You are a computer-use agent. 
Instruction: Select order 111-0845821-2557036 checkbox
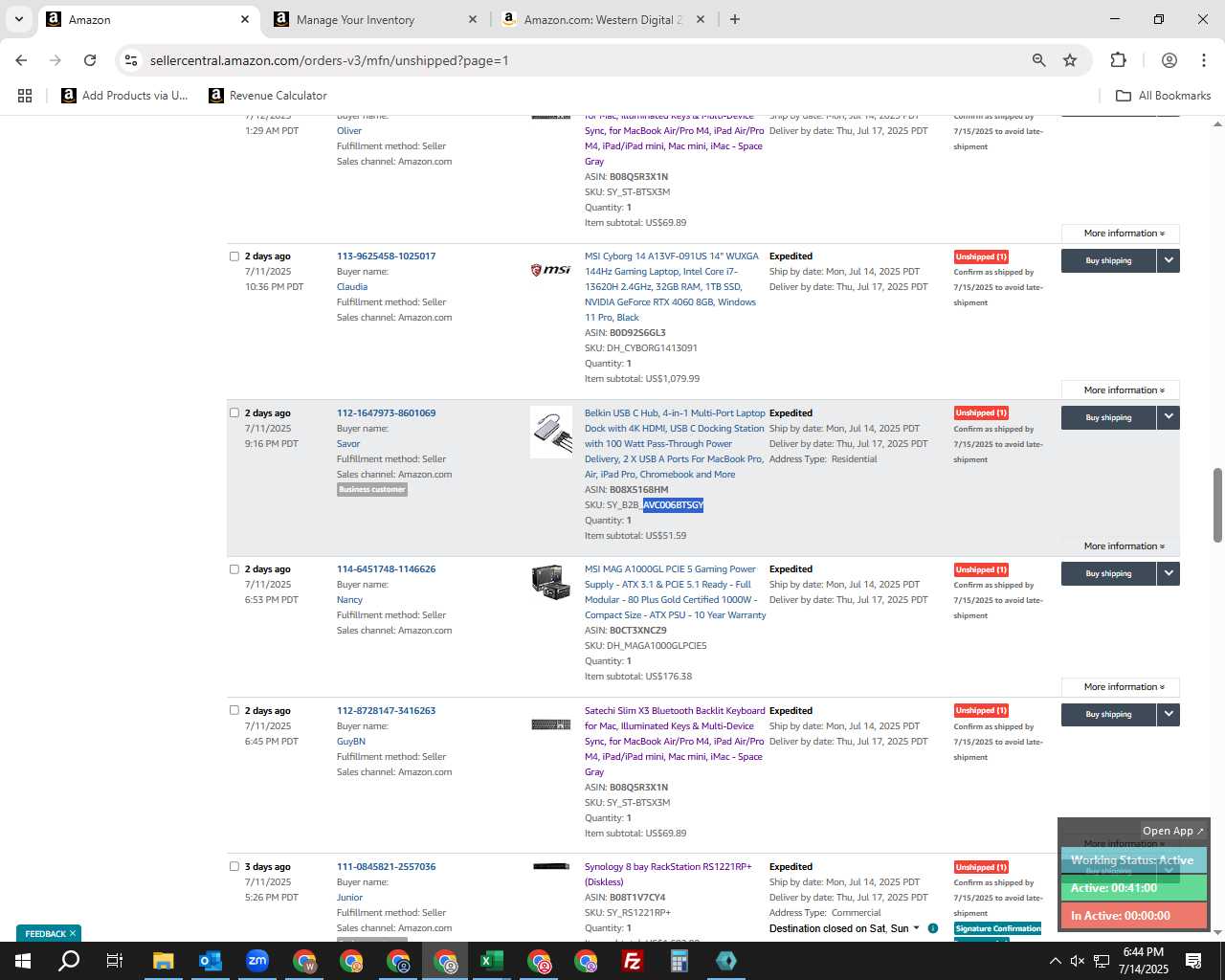click(234, 867)
